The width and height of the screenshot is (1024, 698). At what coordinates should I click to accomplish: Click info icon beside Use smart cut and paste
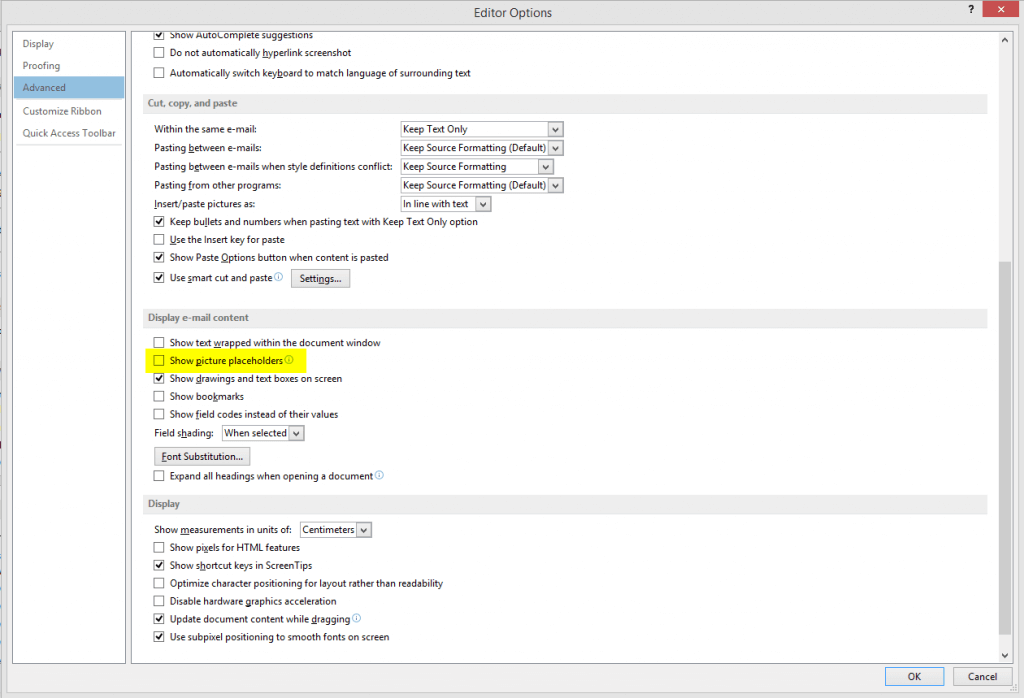(x=279, y=277)
